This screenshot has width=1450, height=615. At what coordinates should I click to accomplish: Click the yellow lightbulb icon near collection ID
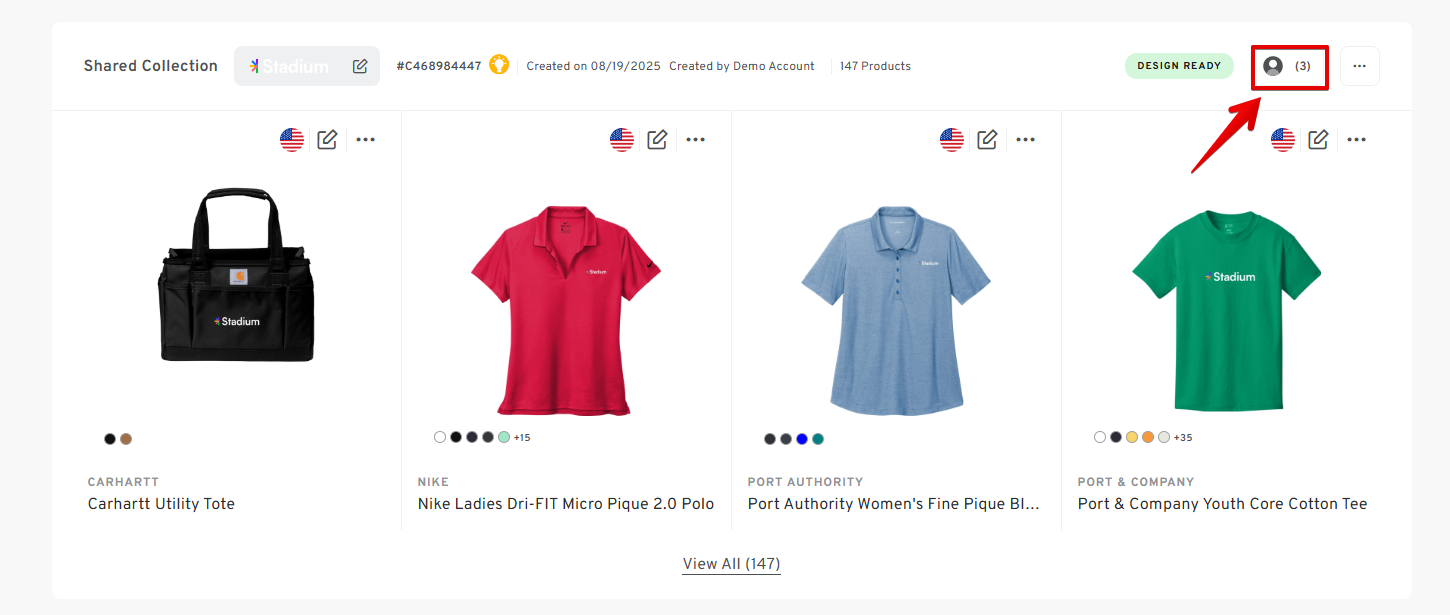(499, 65)
